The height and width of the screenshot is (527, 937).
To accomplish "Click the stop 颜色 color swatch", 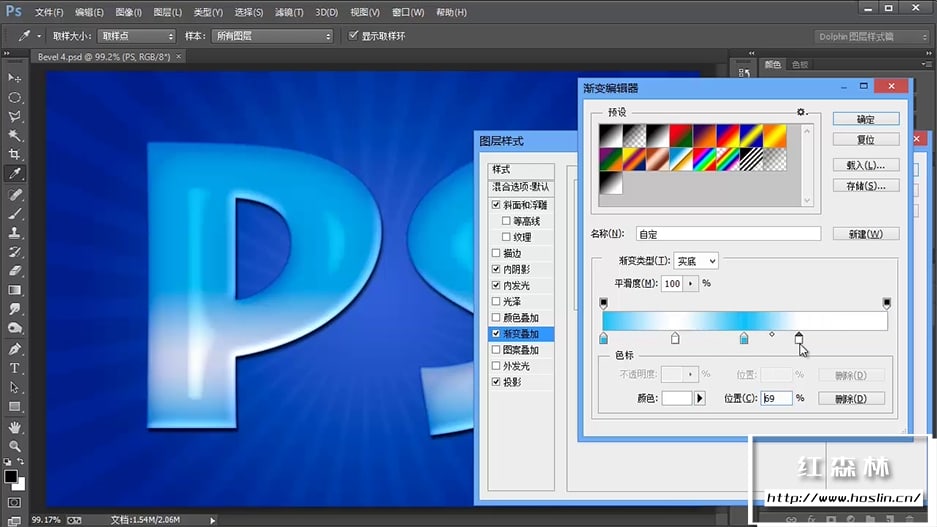I will (676, 398).
